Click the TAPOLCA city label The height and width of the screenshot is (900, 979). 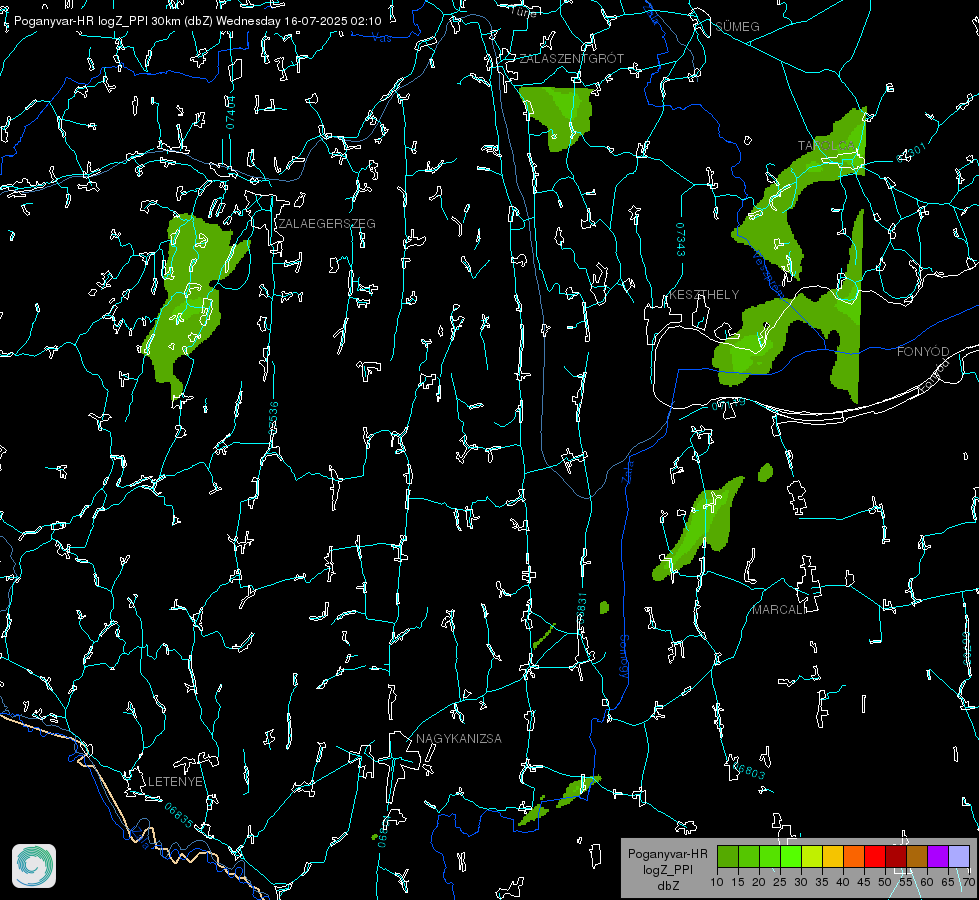[x=826, y=146]
